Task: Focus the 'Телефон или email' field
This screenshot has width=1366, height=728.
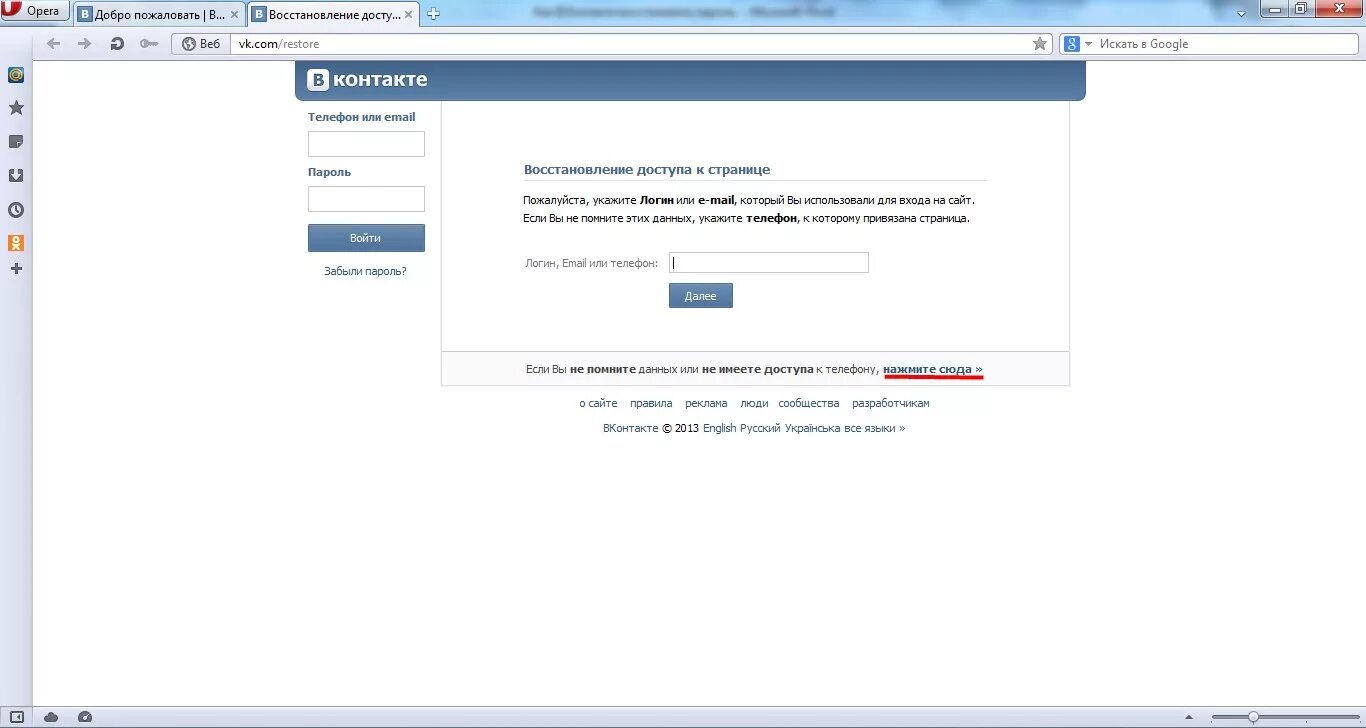Action: point(366,144)
